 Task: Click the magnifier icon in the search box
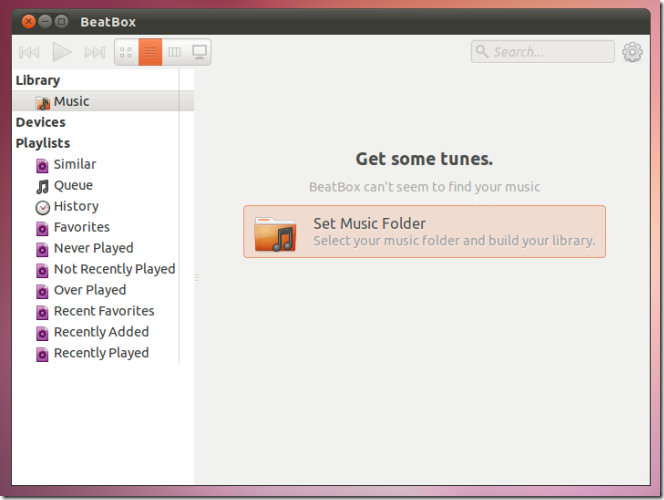point(481,51)
